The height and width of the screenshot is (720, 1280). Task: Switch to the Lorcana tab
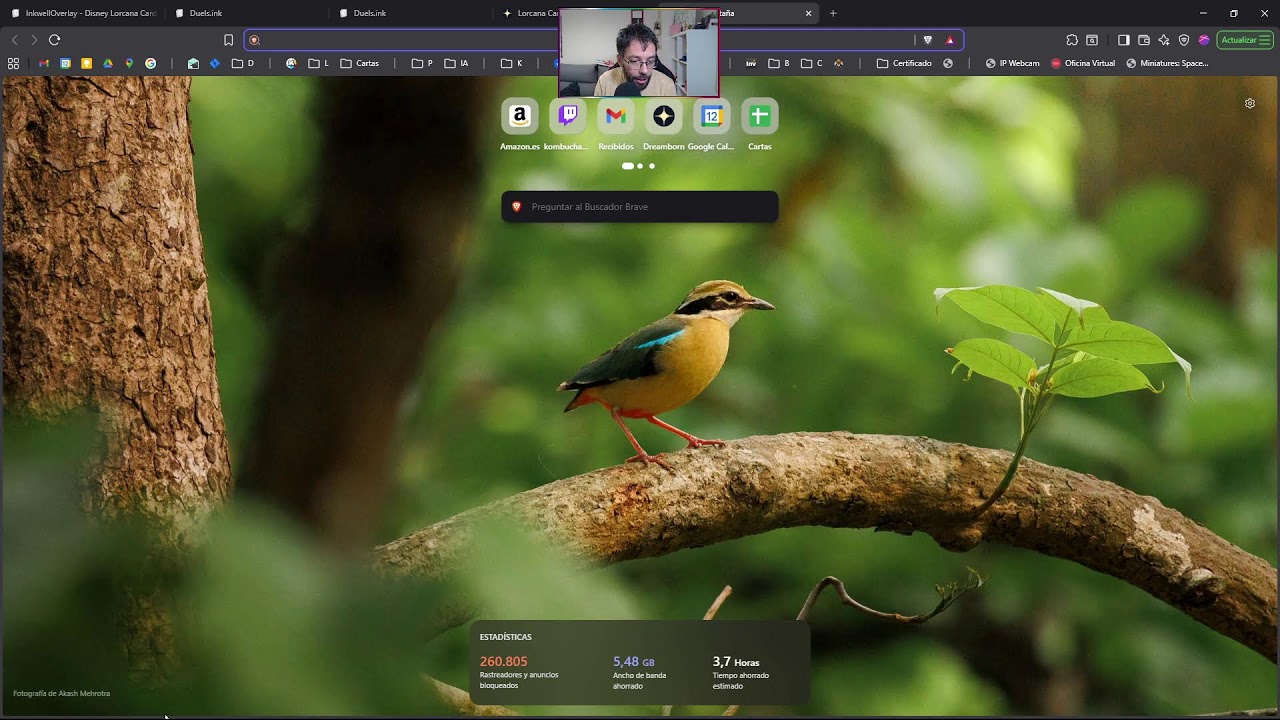(x=530, y=13)
